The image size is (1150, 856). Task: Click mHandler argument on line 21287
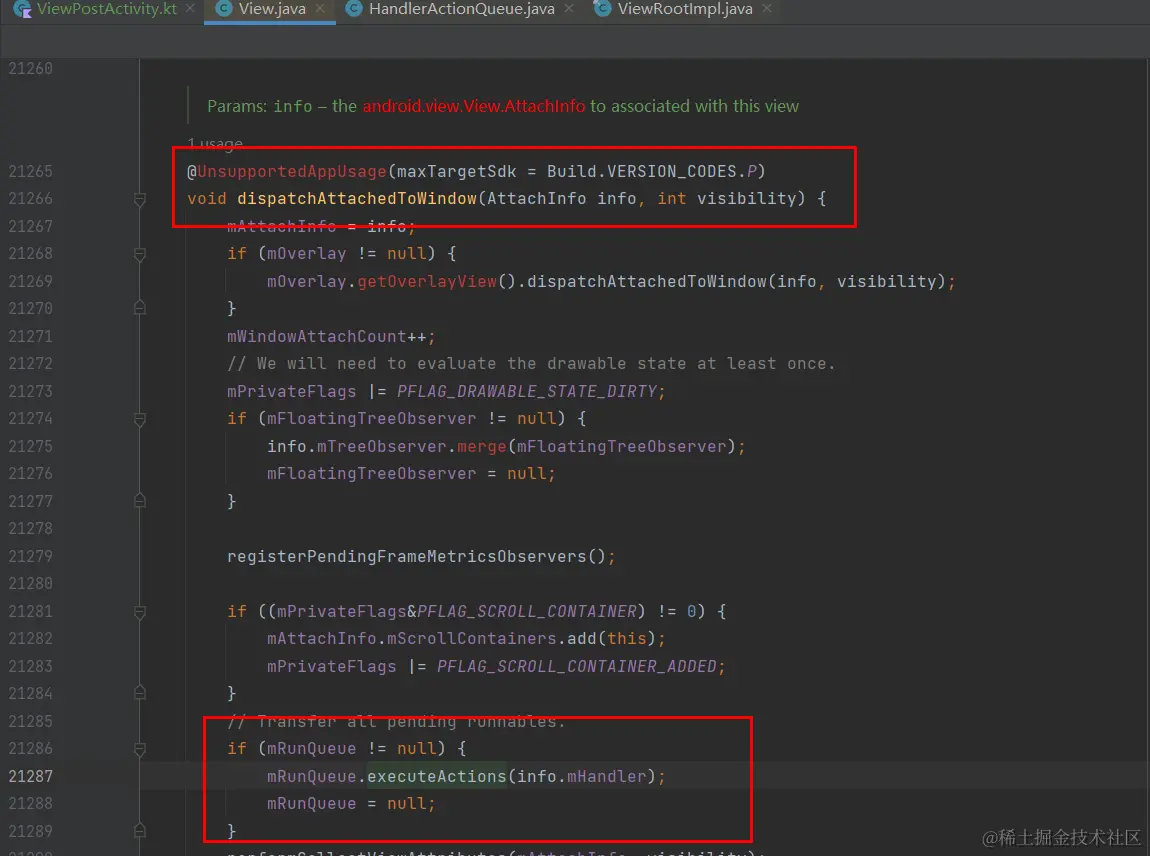[x=607, y=777]
